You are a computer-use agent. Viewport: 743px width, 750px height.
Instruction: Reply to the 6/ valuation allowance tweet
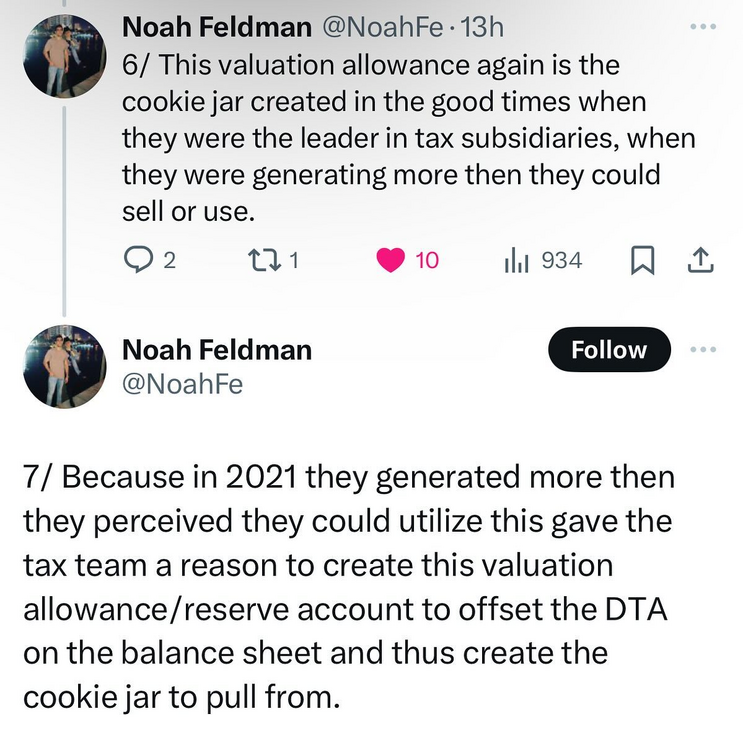(x=137, y=260)
